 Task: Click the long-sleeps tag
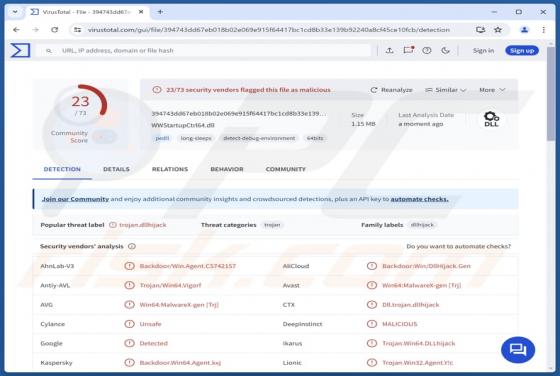pyautogui.click(x=196, y=138)
